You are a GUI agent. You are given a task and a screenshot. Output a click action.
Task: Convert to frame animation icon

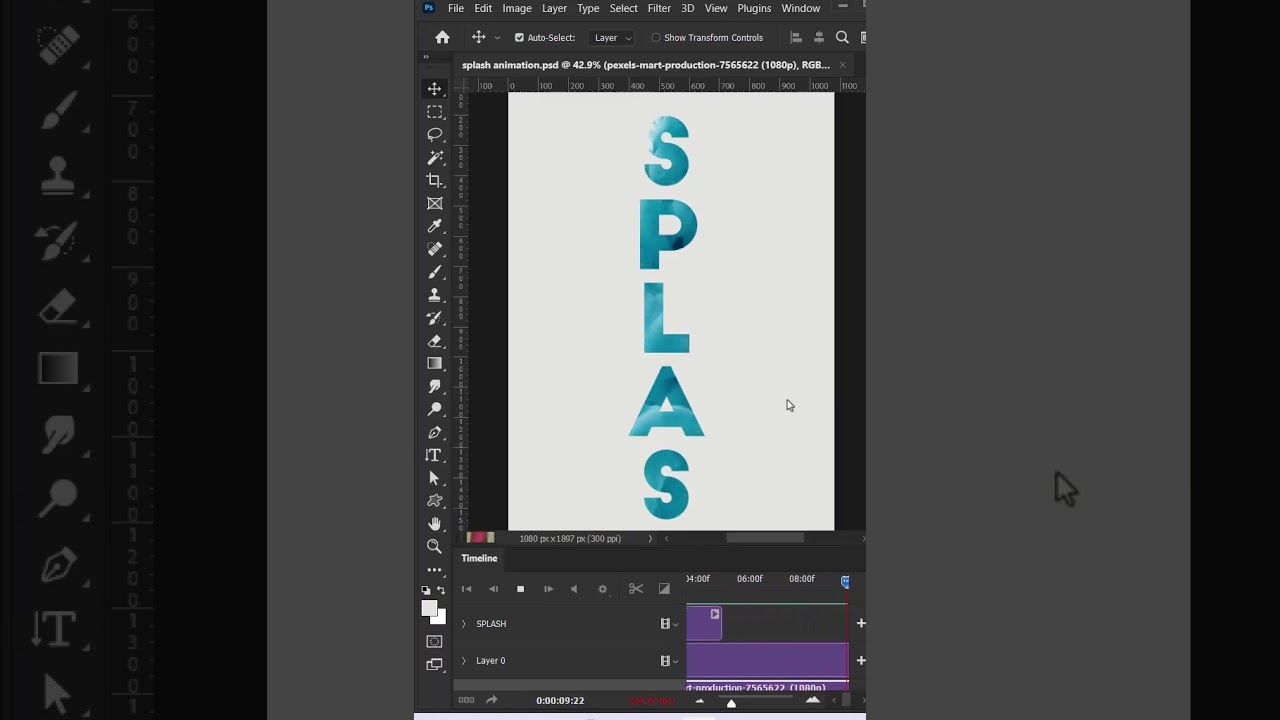click(x=466, y=700)
